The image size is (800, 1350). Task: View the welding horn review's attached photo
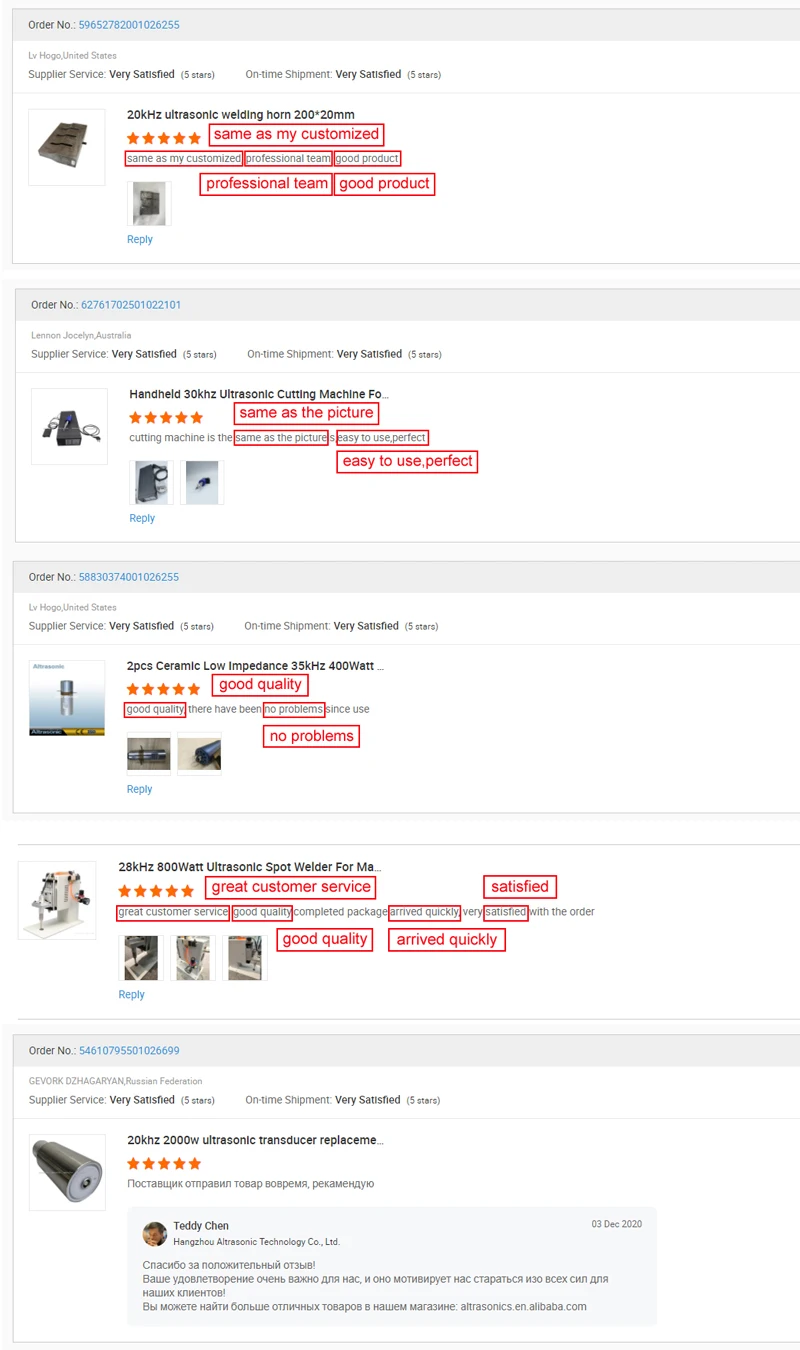coord(149,204)
